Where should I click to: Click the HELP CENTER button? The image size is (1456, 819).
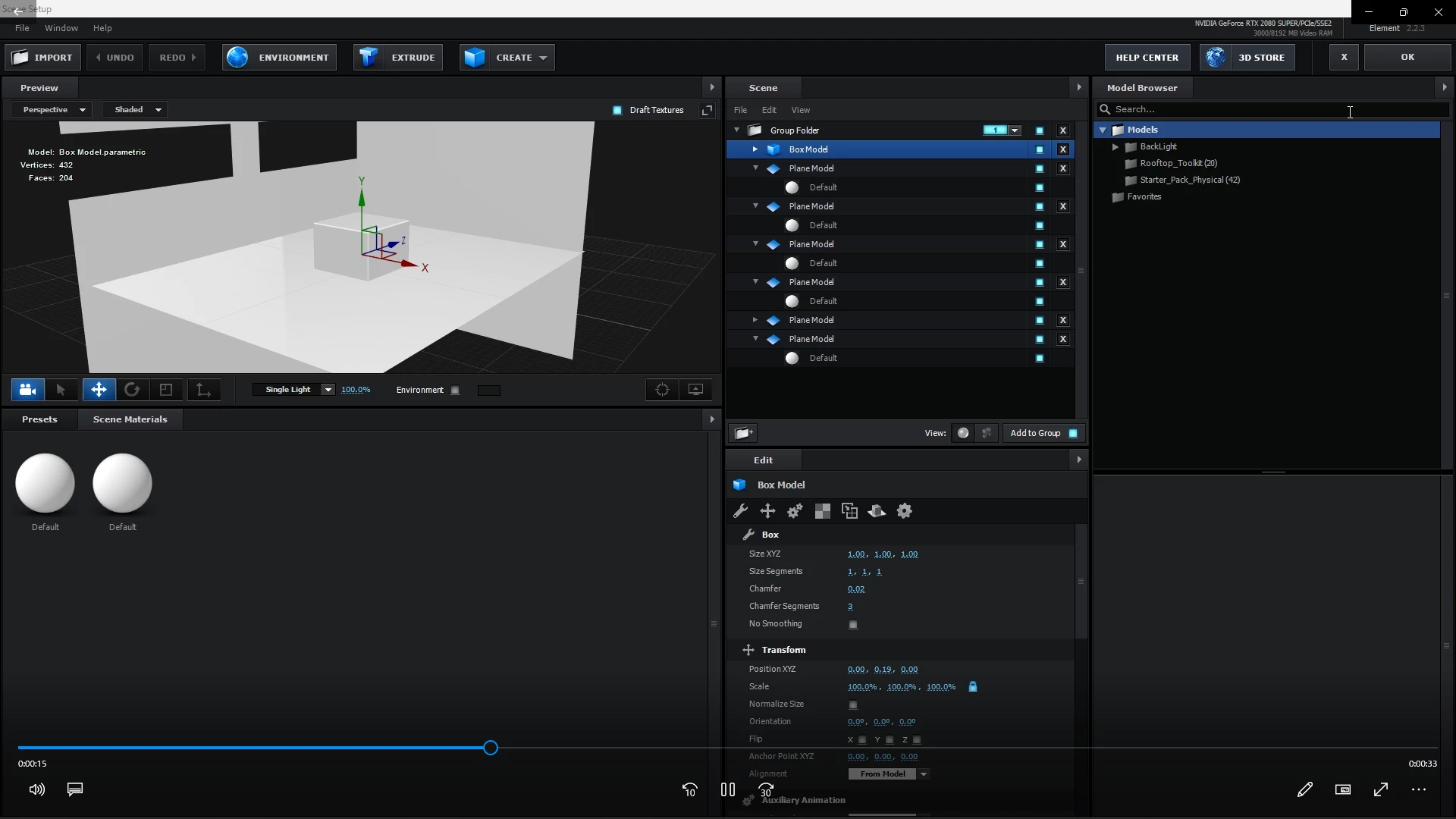1147,58
